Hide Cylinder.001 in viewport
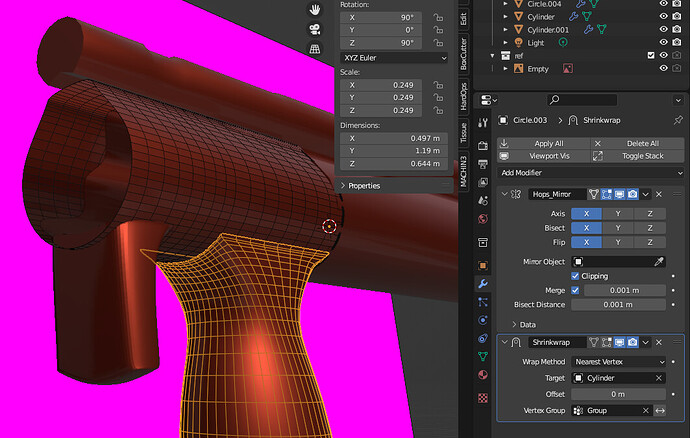This screenshot has height=438, width=690. (x=664, y=29)
